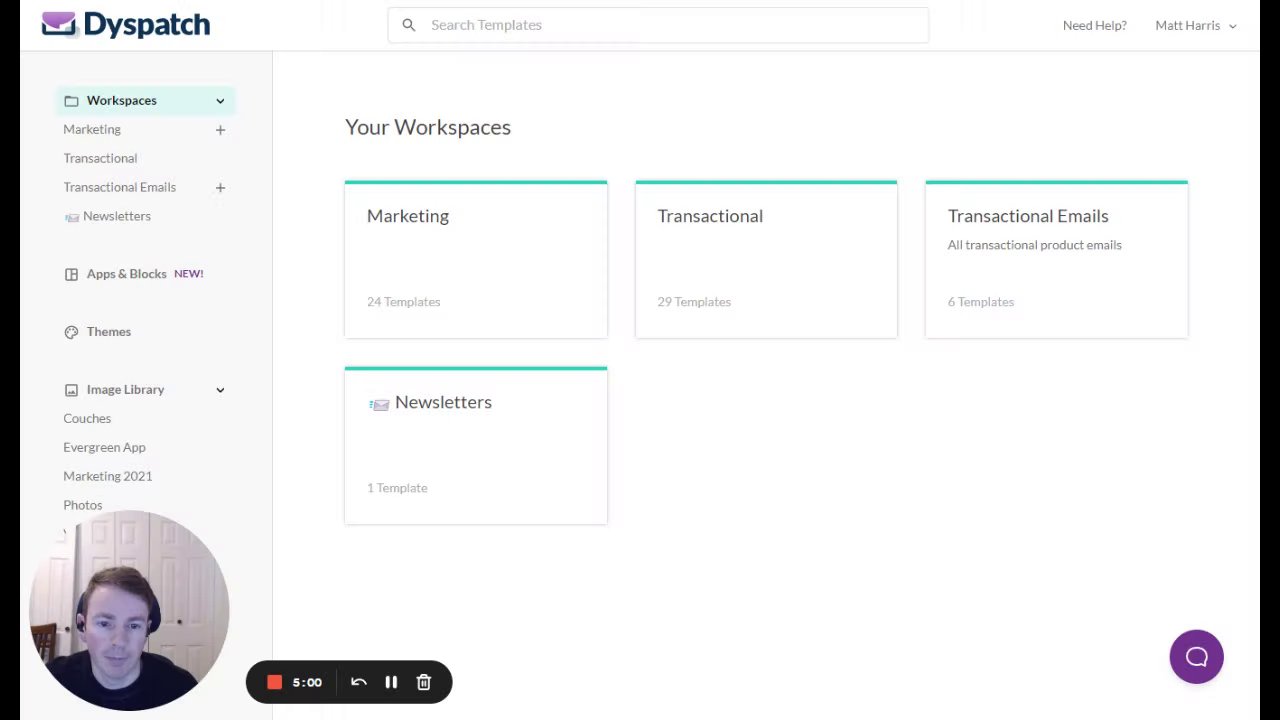Click the plus icon beside Transactional Emails
This screenshot has width=1280, height=720.
[220, 188]
